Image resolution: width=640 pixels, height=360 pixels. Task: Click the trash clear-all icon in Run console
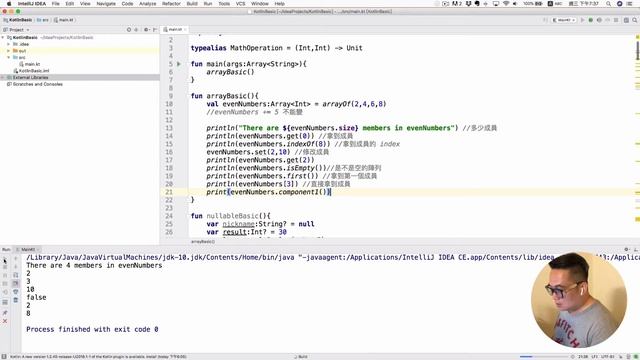point(16,300)
